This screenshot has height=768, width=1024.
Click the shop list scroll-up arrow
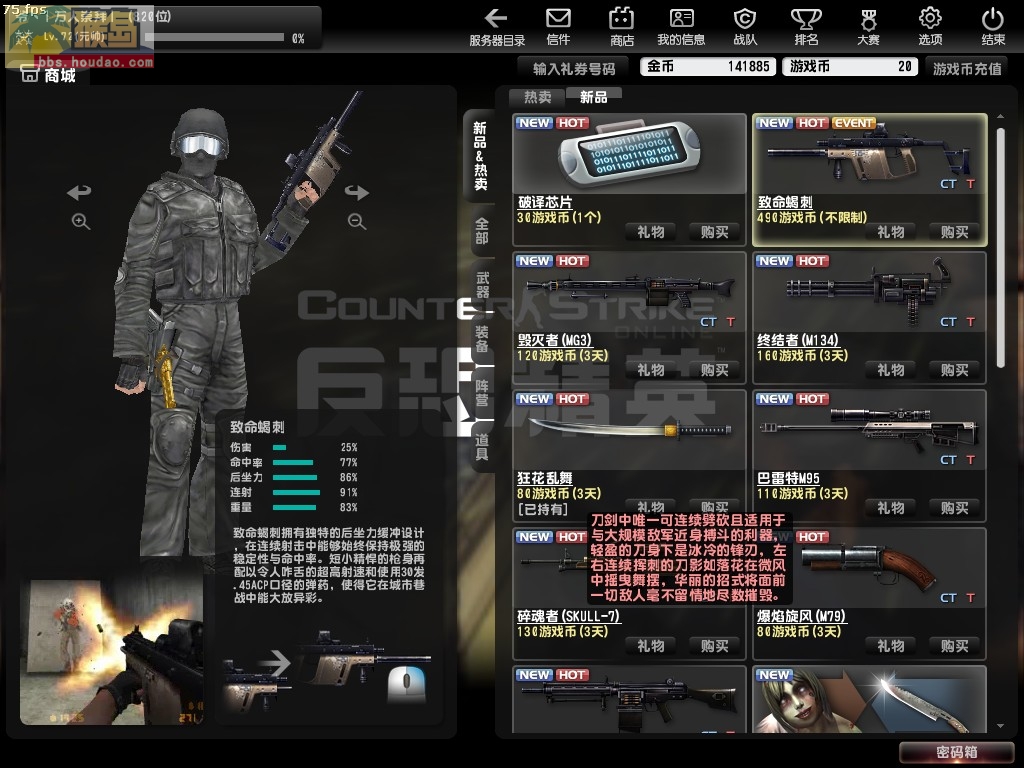click(x=1000, y=117)
